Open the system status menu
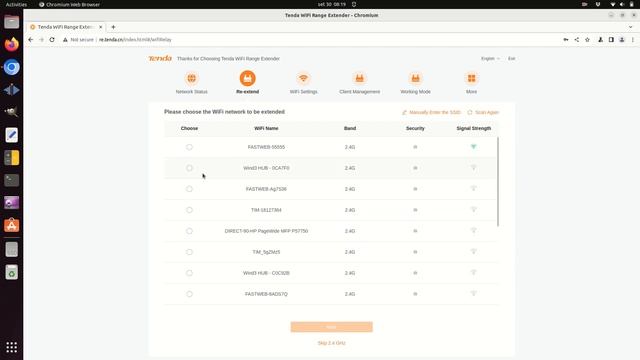 point(622,4)
